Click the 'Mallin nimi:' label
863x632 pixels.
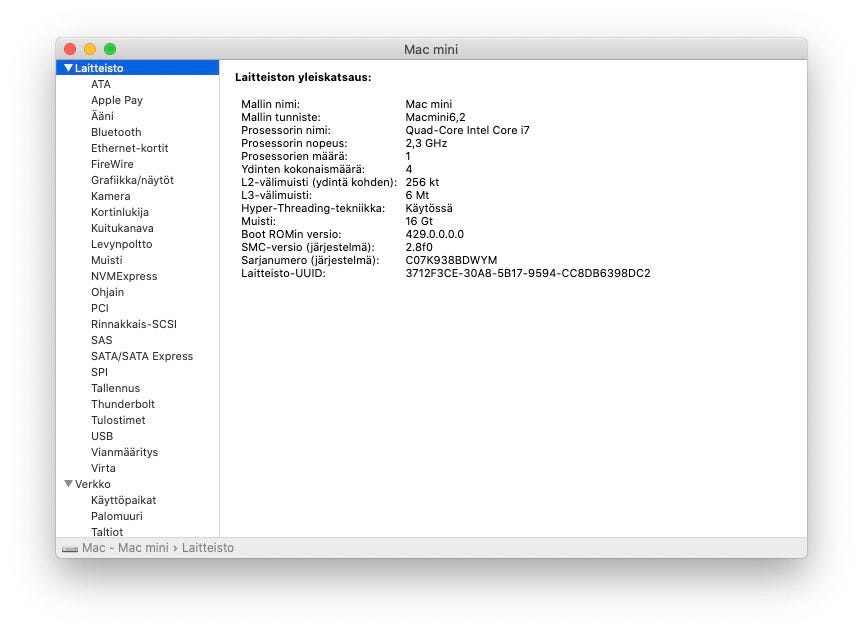click(x=270, y=104)
